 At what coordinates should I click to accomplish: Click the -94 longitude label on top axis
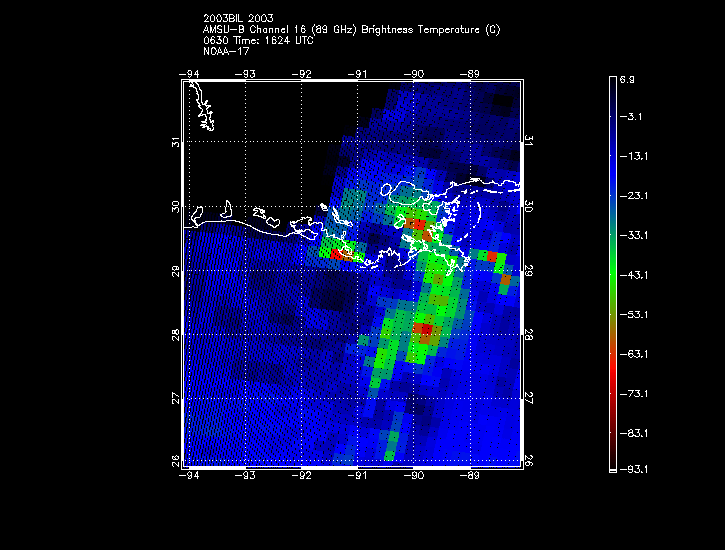pos(189,74)
